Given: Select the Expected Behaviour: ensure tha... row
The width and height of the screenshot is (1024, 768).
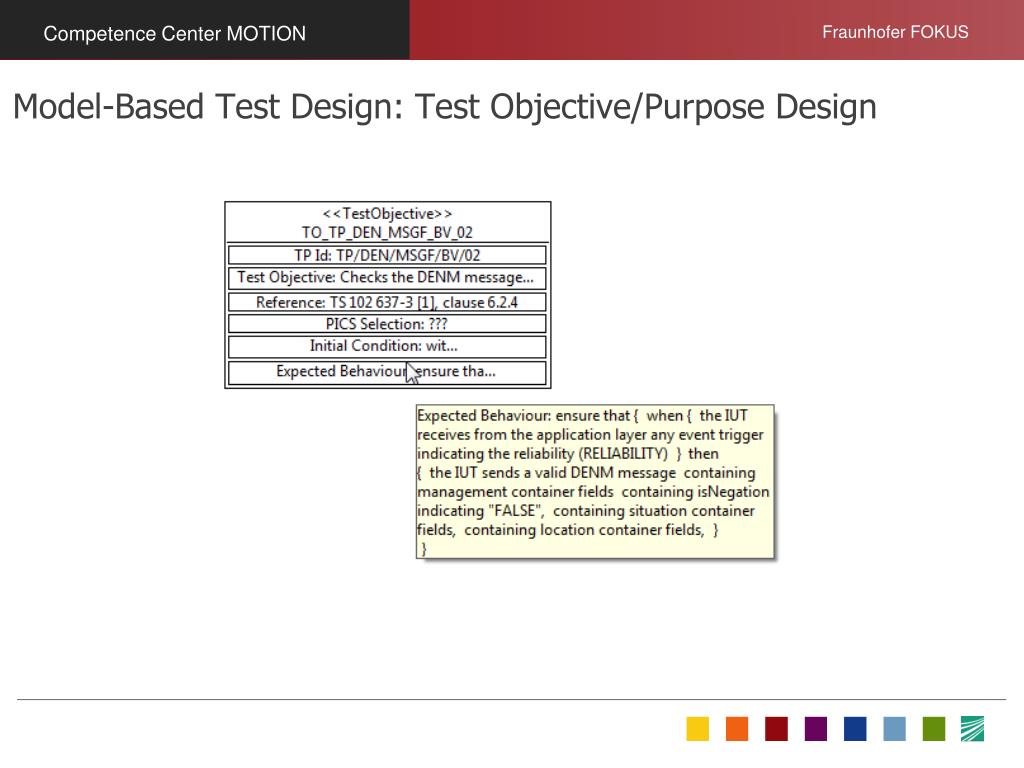Looking at the screenshot, I should click(x=387, y=372).
